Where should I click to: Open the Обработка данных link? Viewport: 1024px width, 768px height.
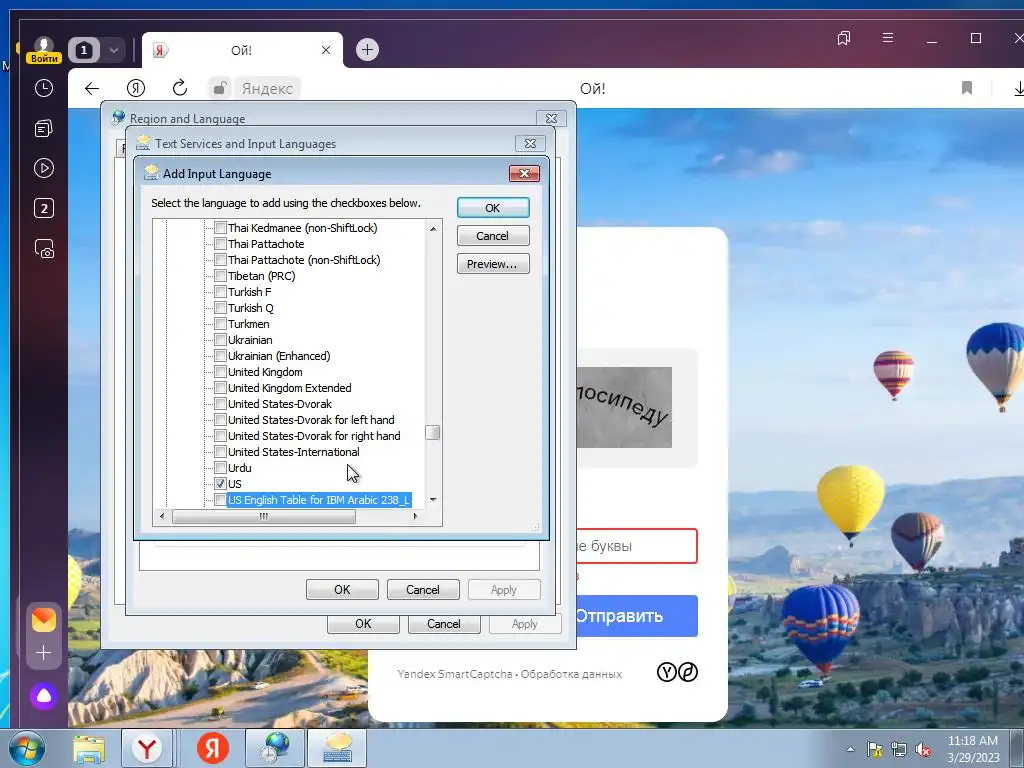pyautogui.click(x=571, y=674)
